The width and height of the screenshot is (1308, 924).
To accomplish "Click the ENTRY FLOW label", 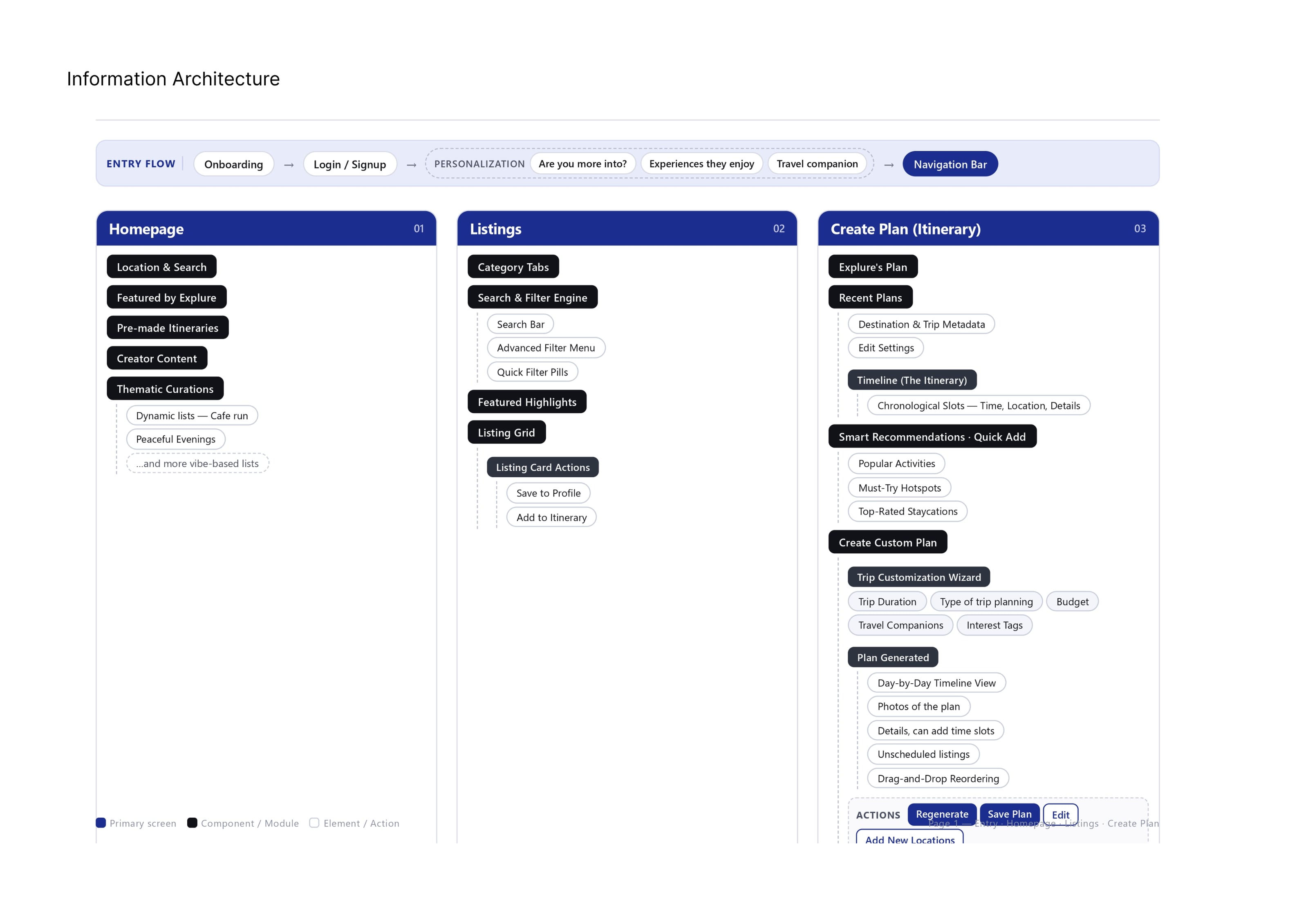I will [141, 163].
